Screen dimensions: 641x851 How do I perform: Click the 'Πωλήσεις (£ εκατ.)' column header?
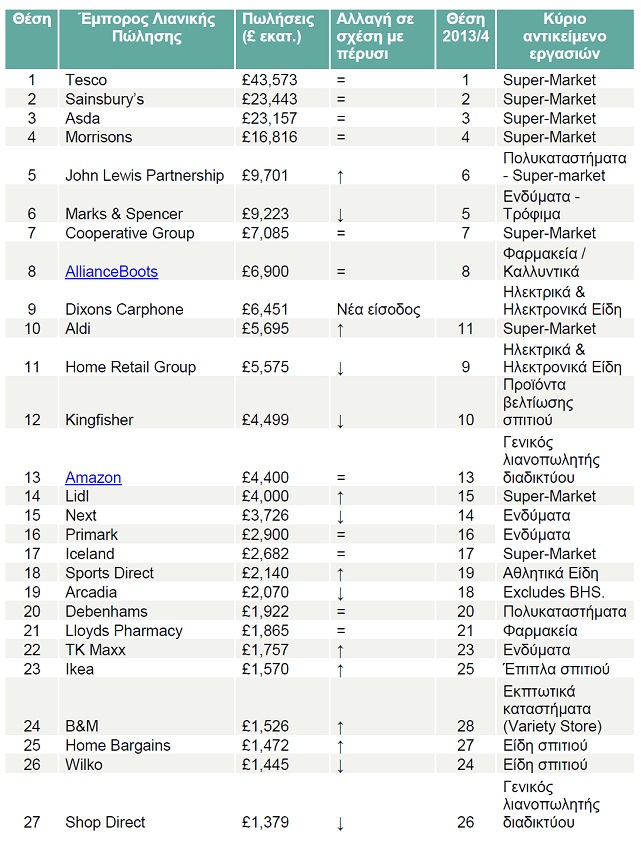[278, 27]
